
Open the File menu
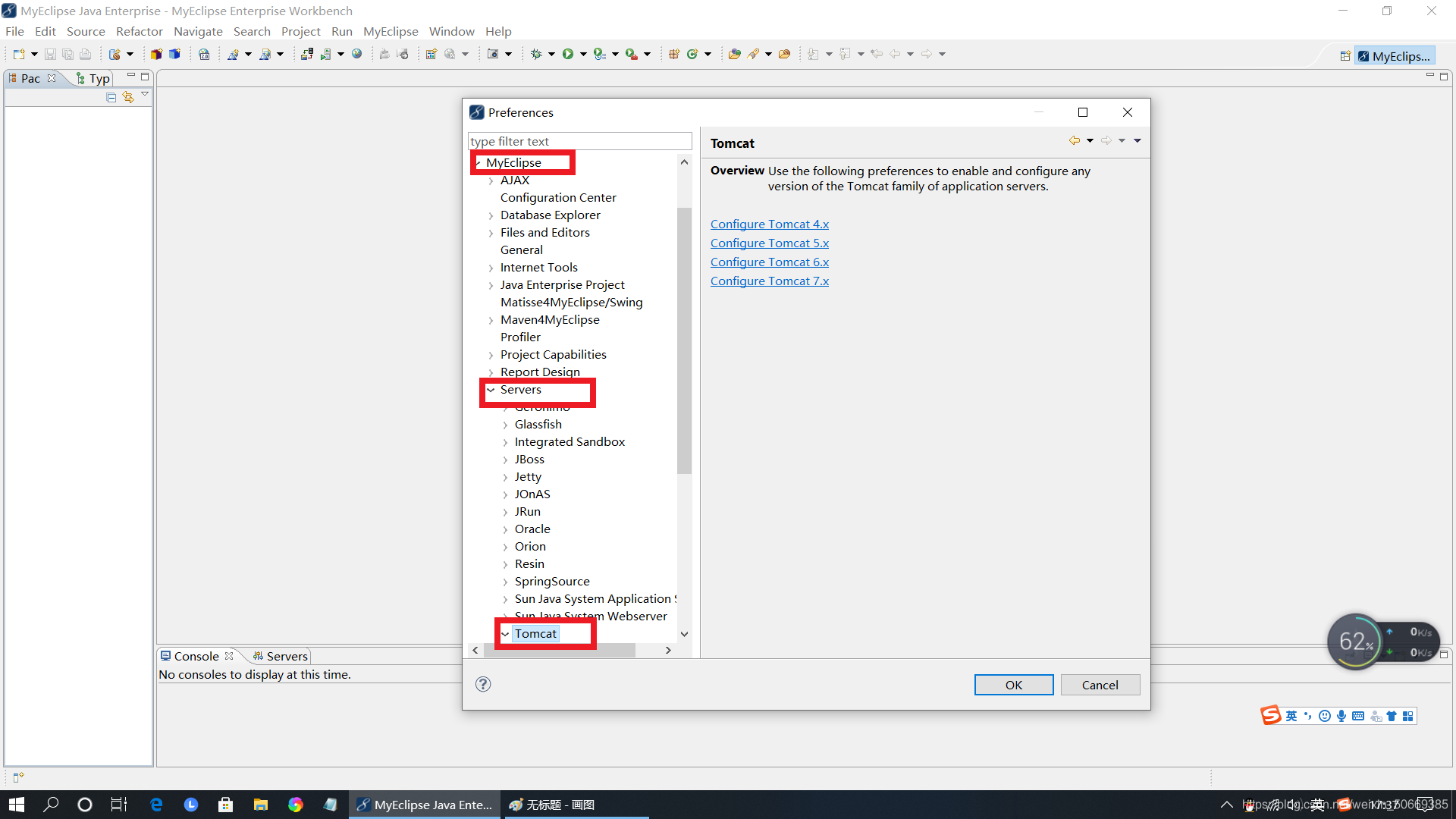(x=14, y=31)
